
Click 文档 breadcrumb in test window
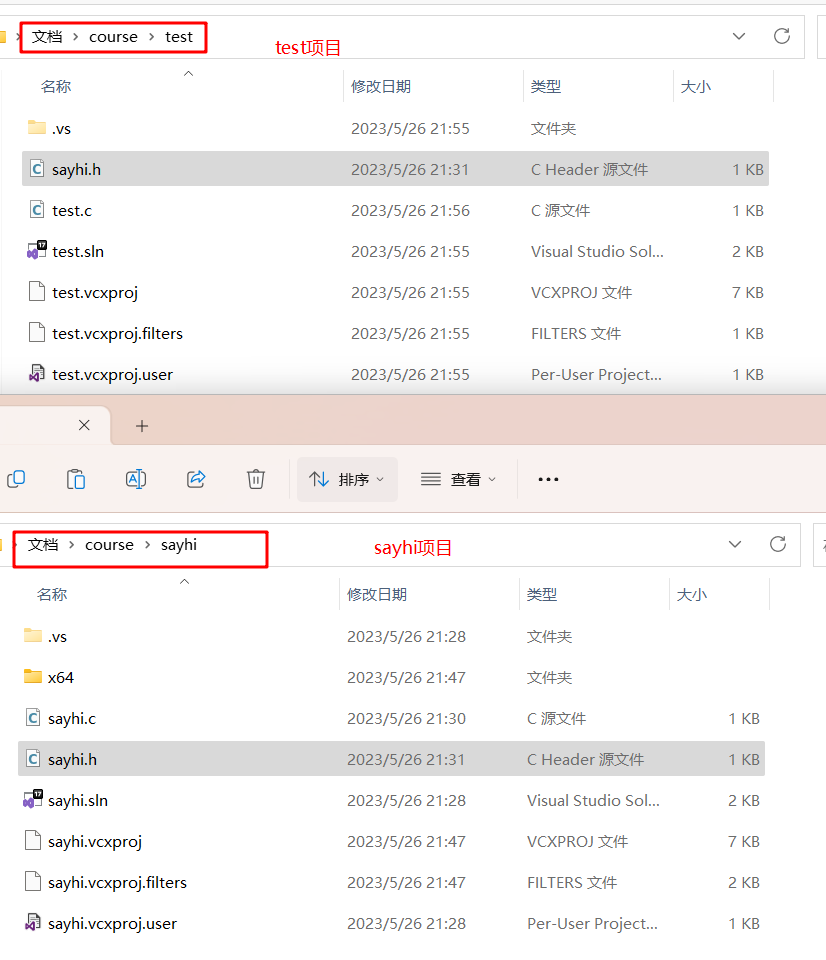coord(47,37)
